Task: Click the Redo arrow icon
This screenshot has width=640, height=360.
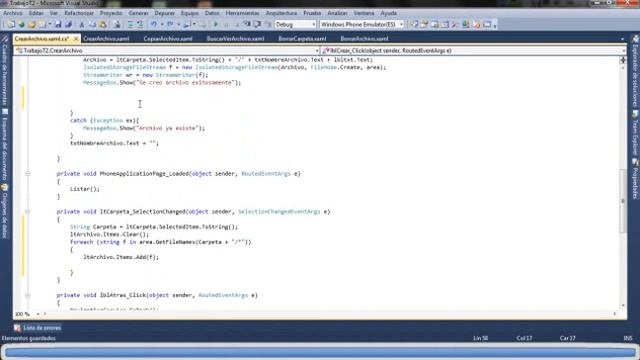Action: [x=171, y=24]
